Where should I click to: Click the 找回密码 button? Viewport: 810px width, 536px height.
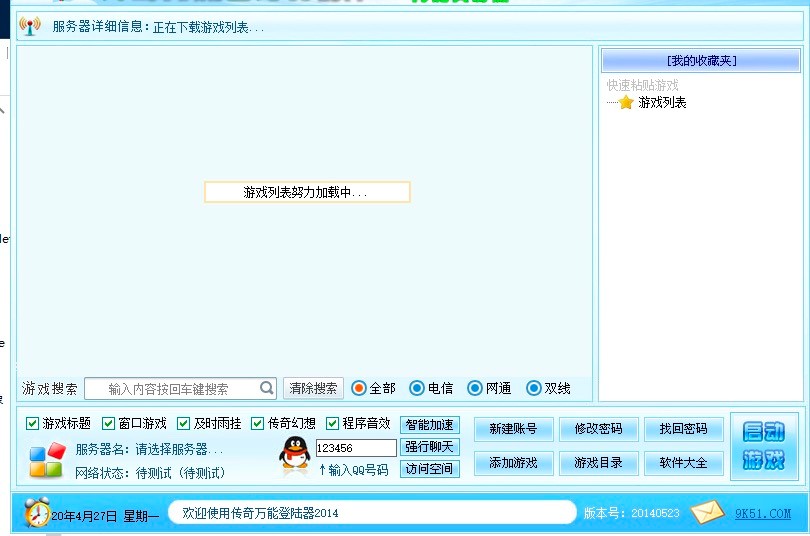point(683,429)
